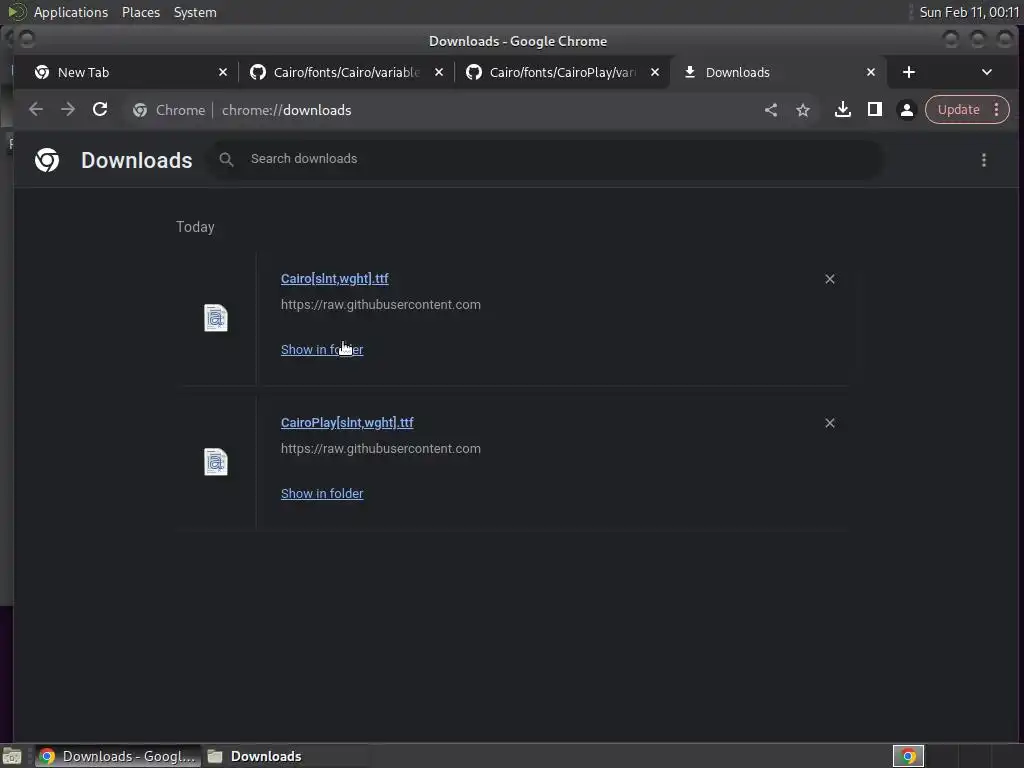Open the System menu

(195, 12)
